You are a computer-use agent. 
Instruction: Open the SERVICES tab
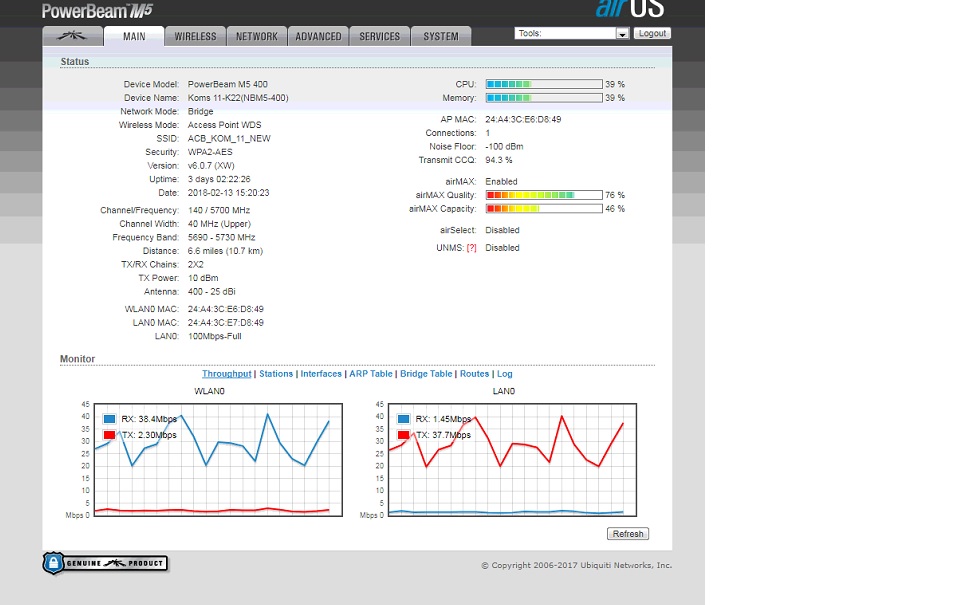point(380,36)
